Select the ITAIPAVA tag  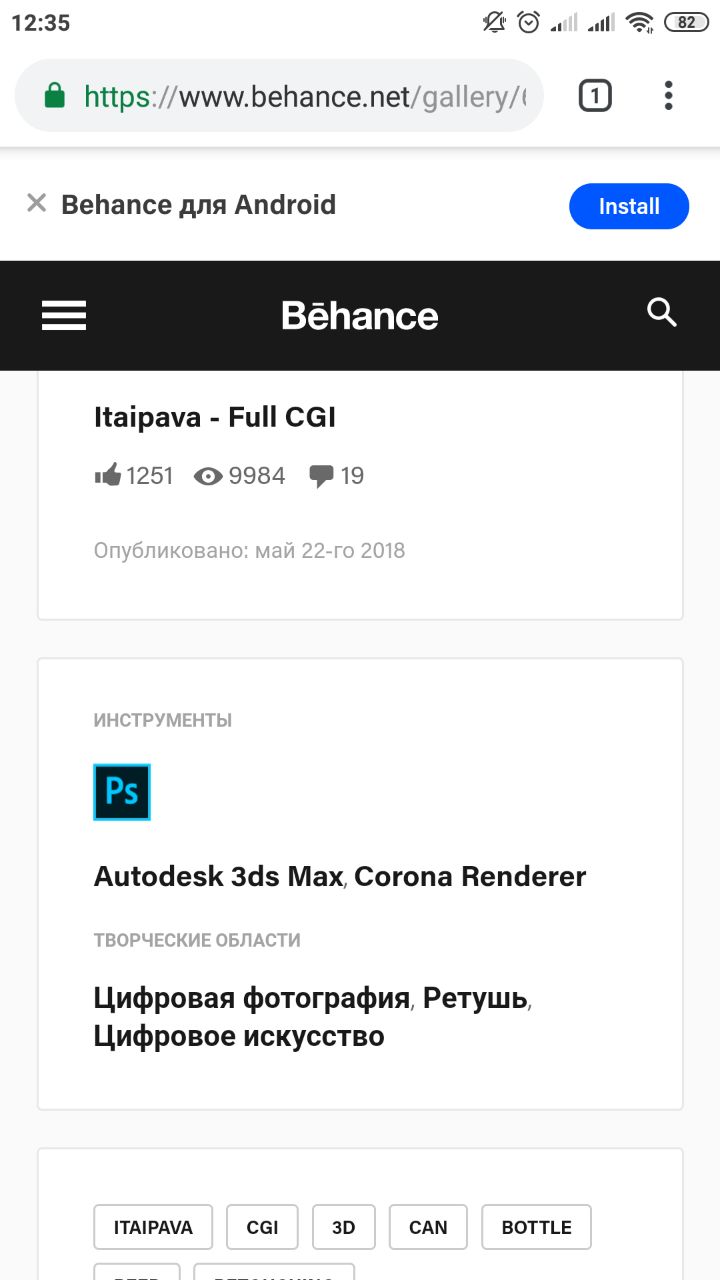pos(153,1227)
